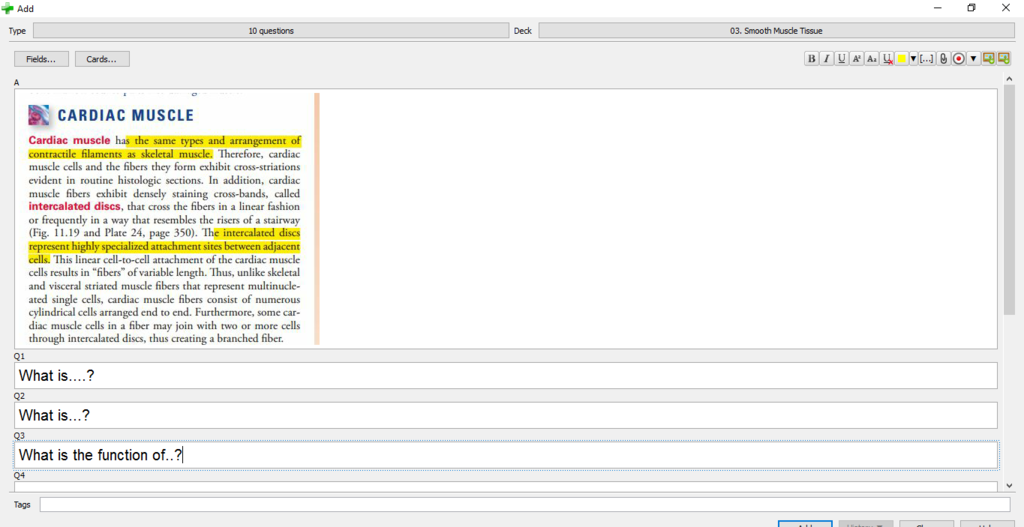Viewport: 1024px width, 527px height.
Task: Choose a different deck than Smooth Muscle Tissue
Action: pyautogui.click(x=776, y=31)
